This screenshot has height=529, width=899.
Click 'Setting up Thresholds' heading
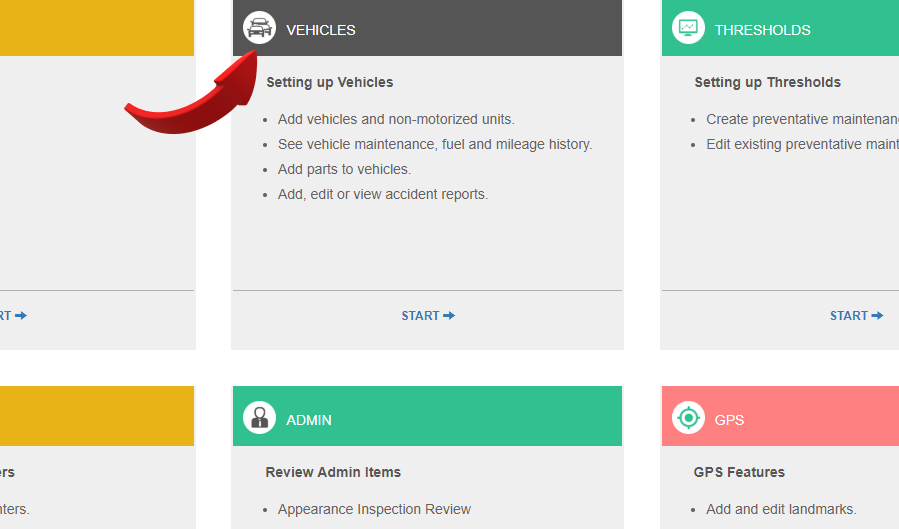coord(768,83)
